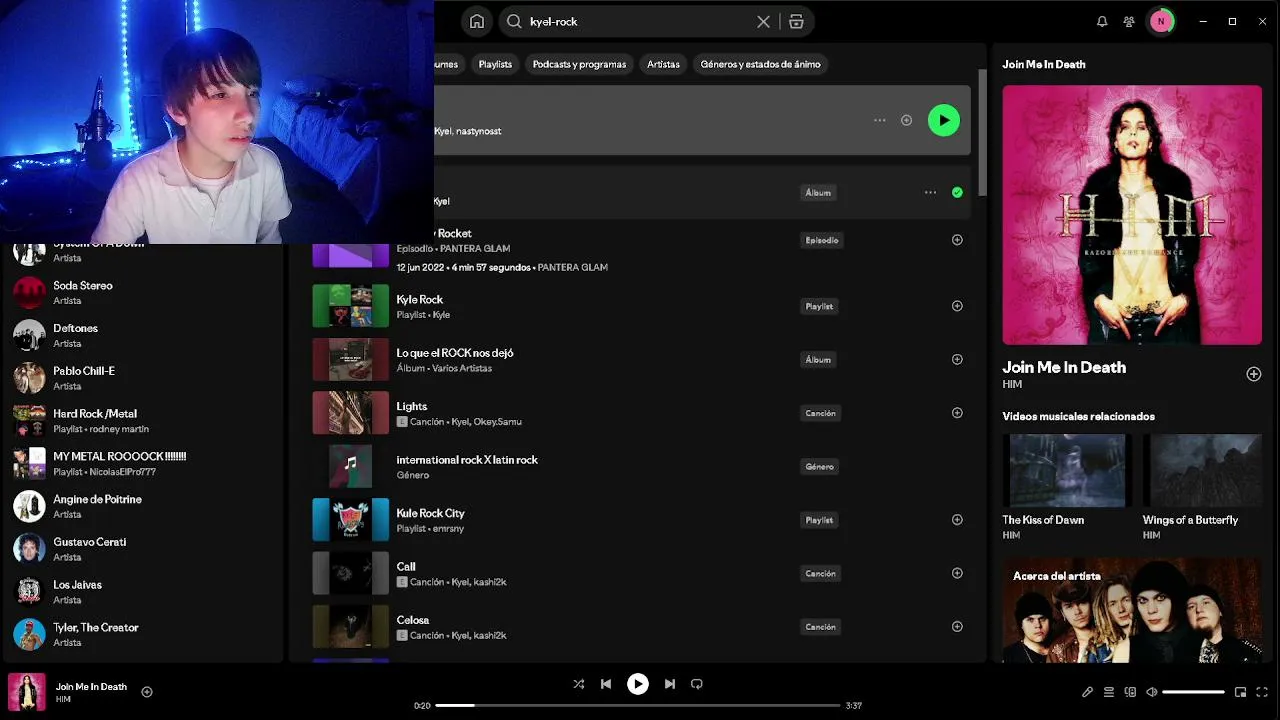The height and width of the screenshot is (720, 1280).
Task: Open the Acerca del artista card
Action: (x=1132, y=610)
